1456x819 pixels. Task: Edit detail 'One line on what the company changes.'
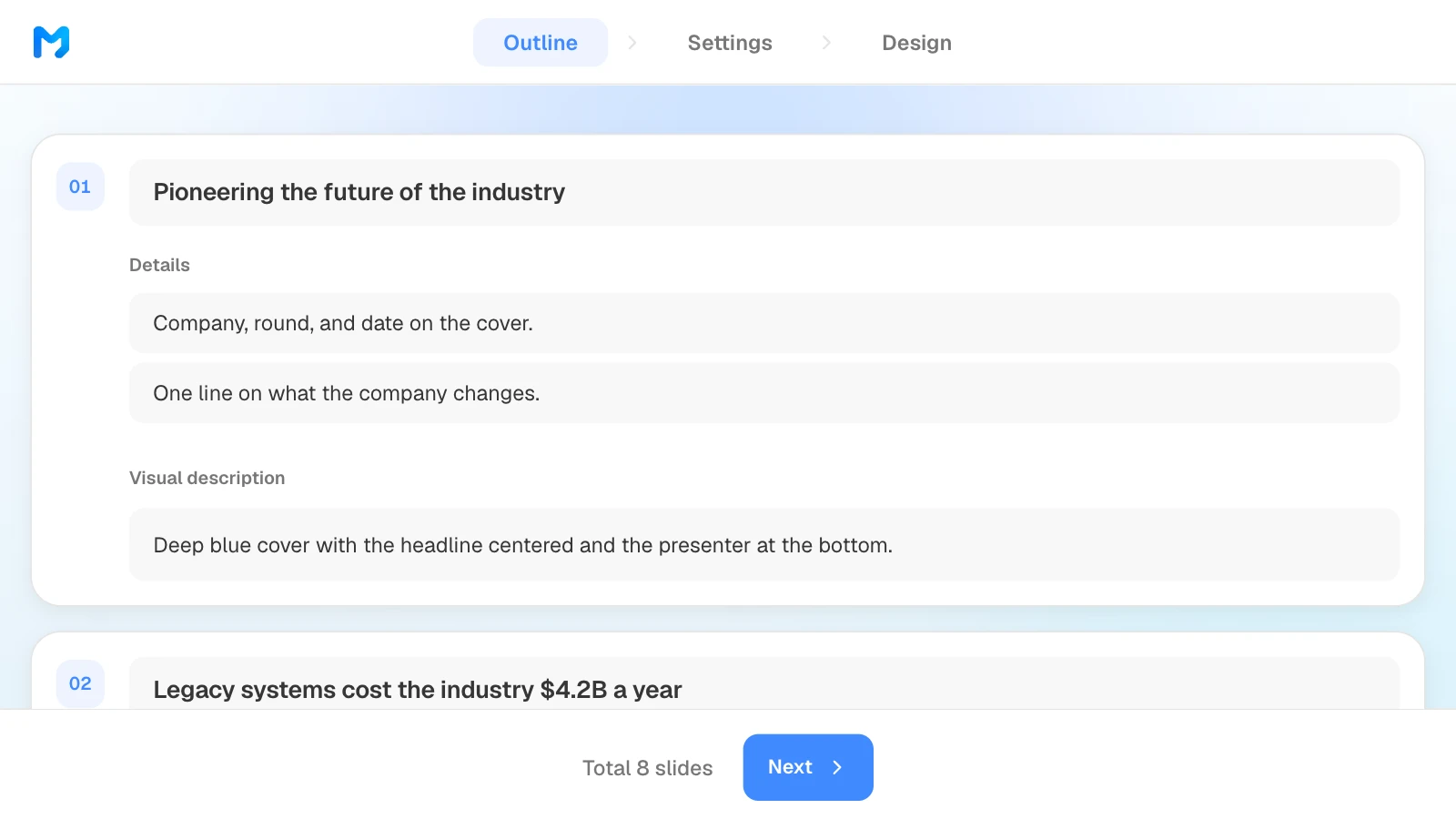click(764, 393)
